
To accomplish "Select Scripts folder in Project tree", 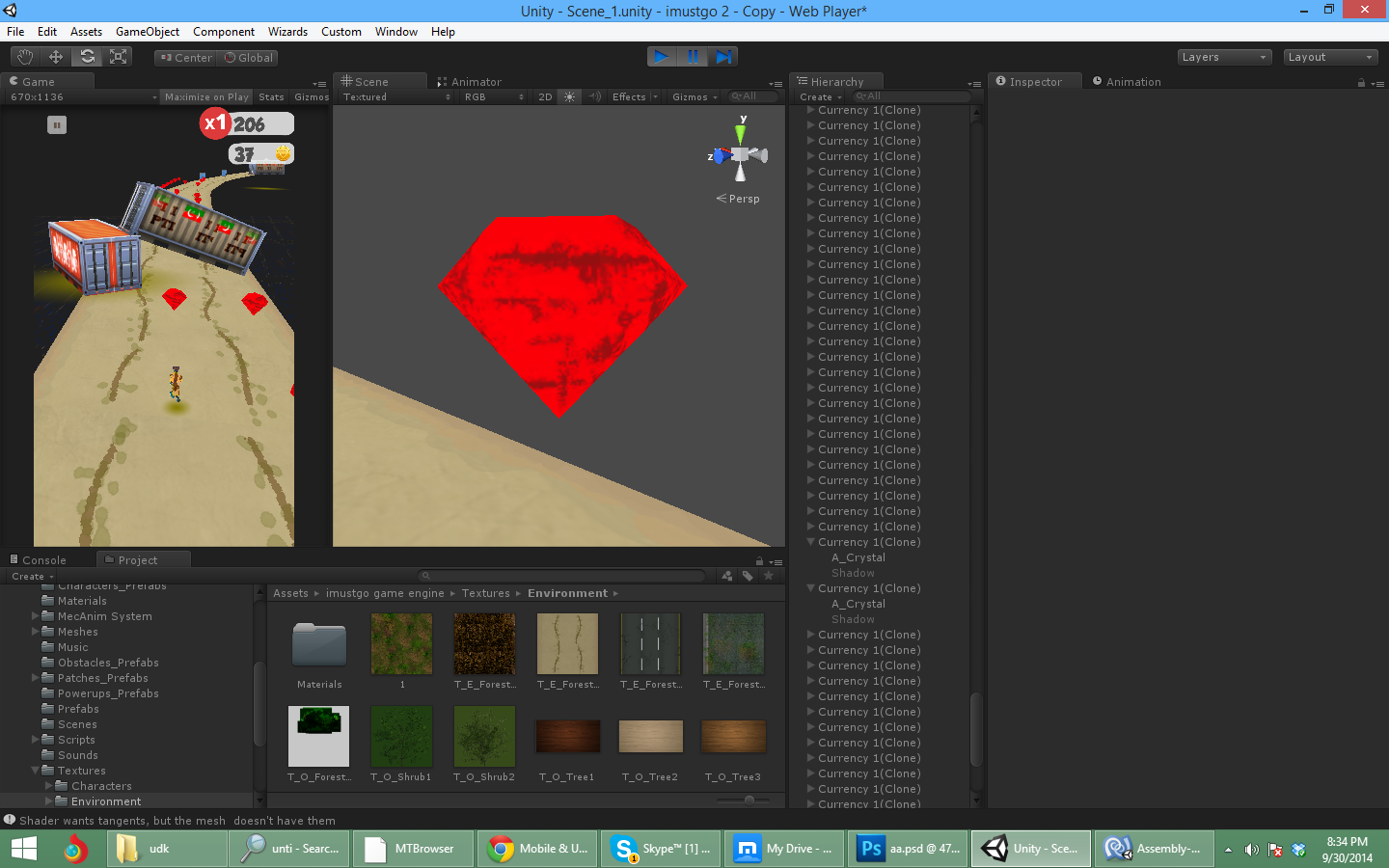I will pos(68,740).
